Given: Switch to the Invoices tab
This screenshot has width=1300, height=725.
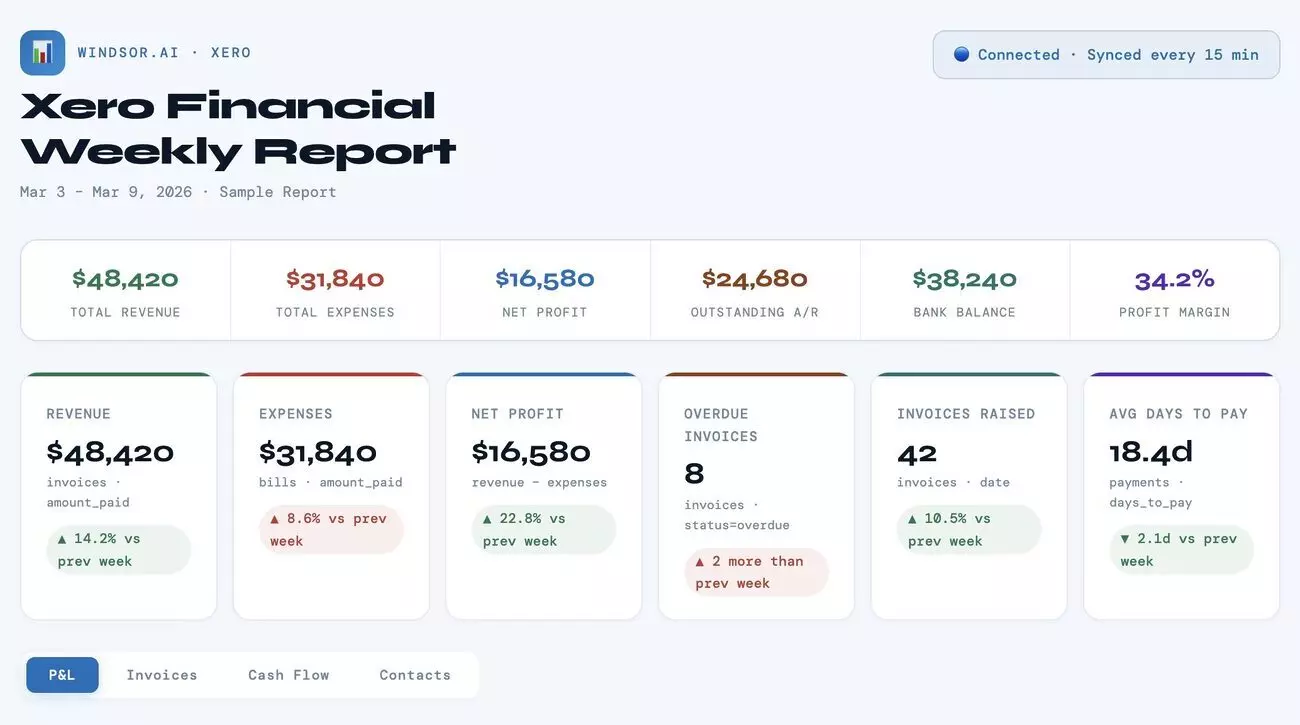Looking at the screenshot, I should coord(162,674).
